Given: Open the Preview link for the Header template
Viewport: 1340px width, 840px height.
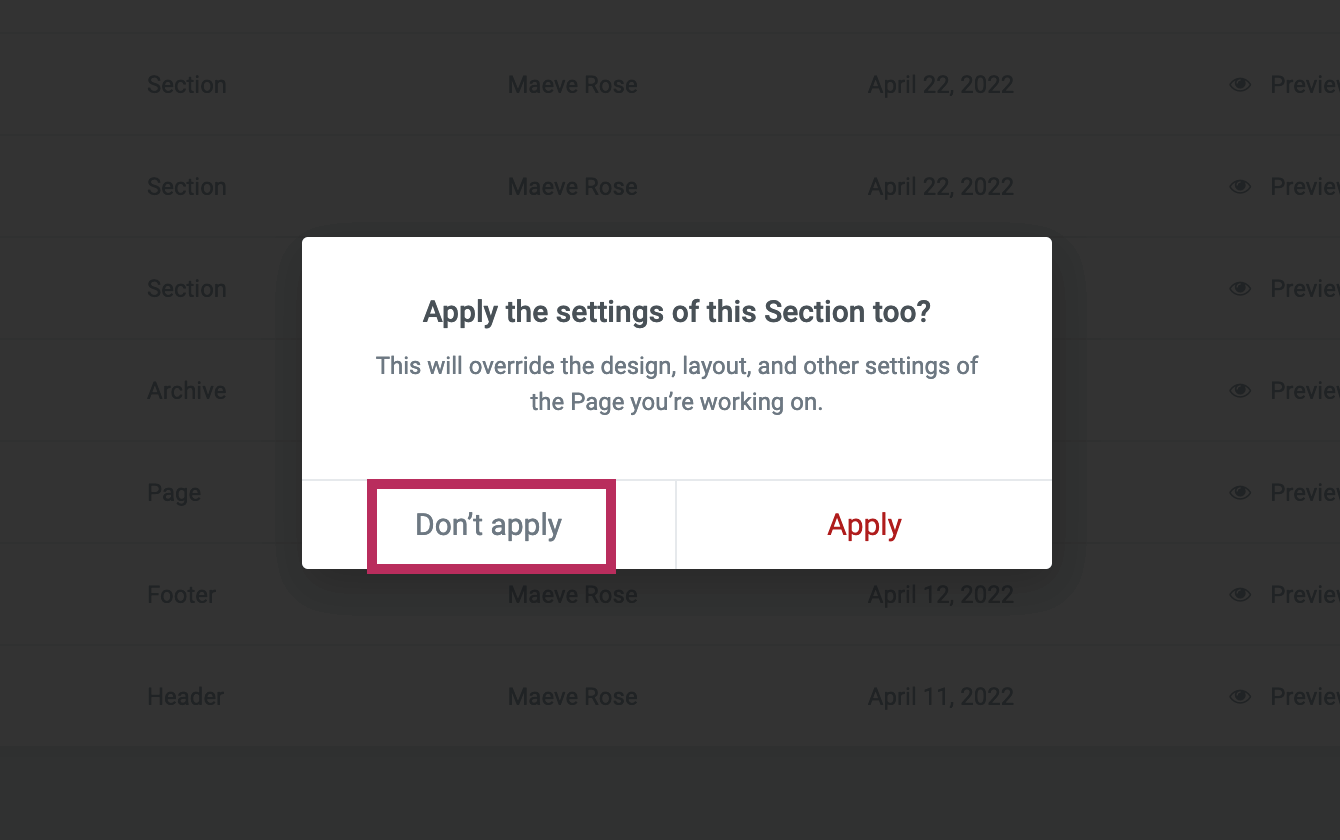Looking at the screenshot, I should pyautogui.click(x=1304, y=697).
